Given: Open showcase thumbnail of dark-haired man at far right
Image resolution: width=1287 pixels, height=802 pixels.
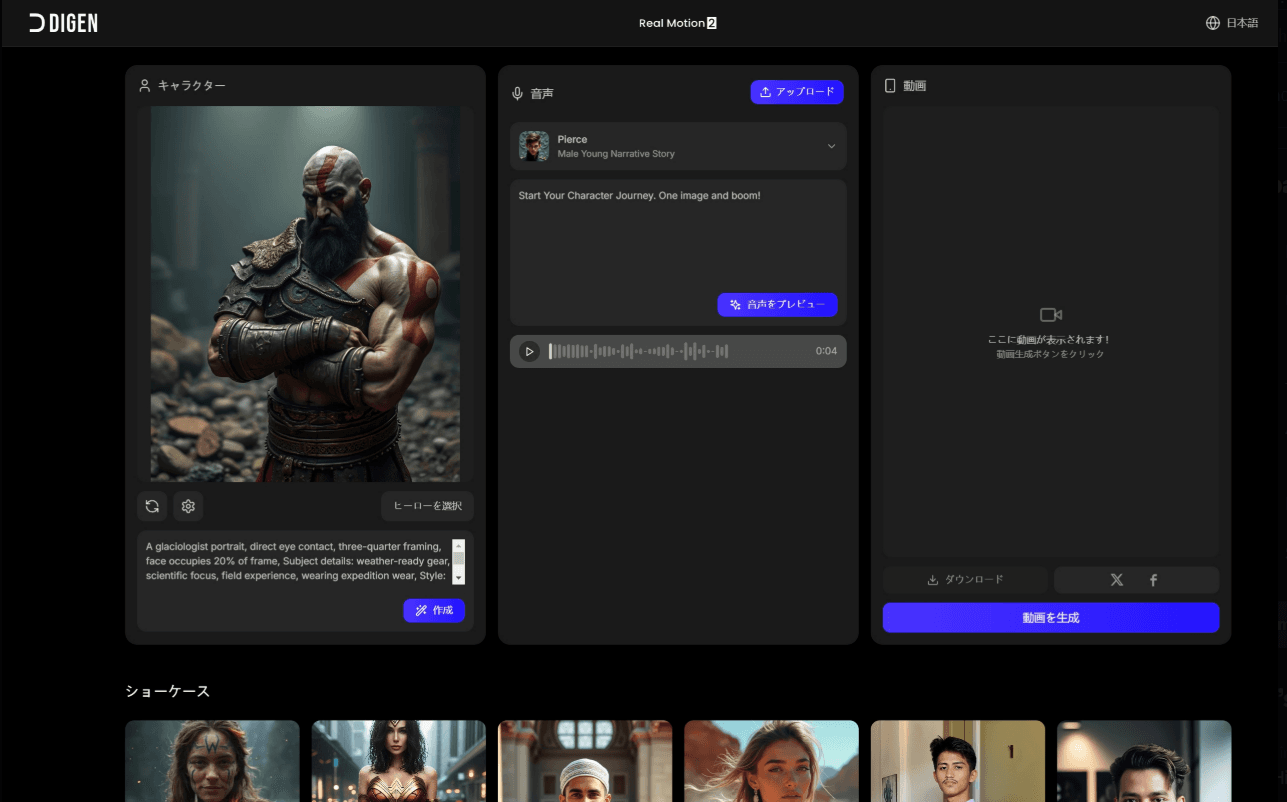Looking at the screenshot, I should pos(1144,761).
